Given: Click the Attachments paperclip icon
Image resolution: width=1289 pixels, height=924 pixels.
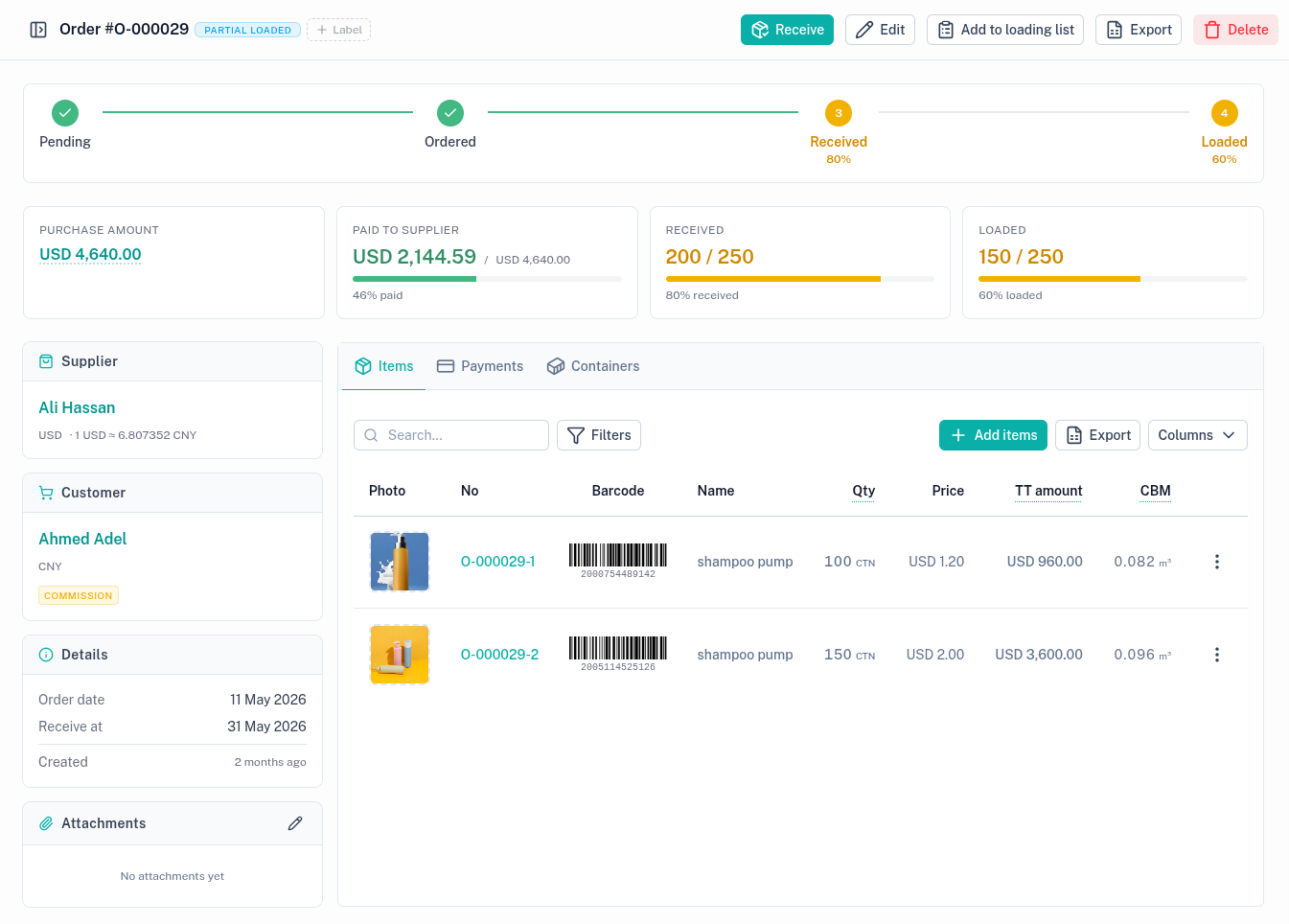Looking at the screenshot, I should 46,823.
